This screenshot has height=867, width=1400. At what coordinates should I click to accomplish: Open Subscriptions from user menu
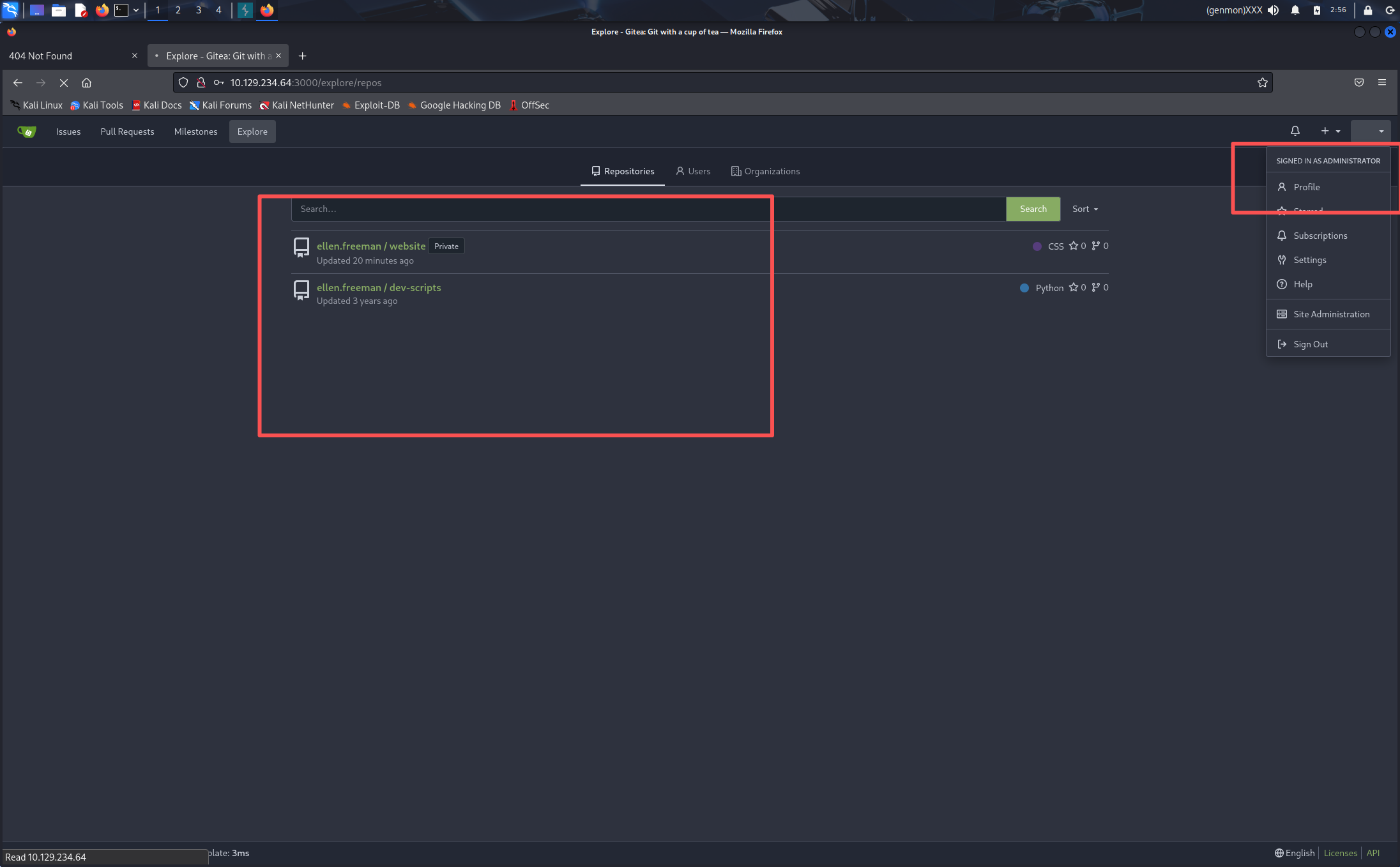tap(1328, 236)
